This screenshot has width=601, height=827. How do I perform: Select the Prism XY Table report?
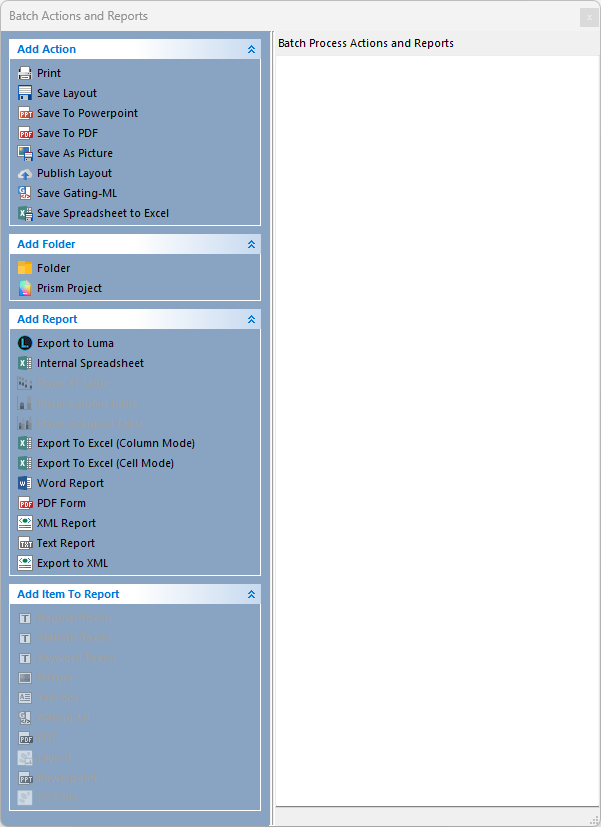click(x=63, y=383)
